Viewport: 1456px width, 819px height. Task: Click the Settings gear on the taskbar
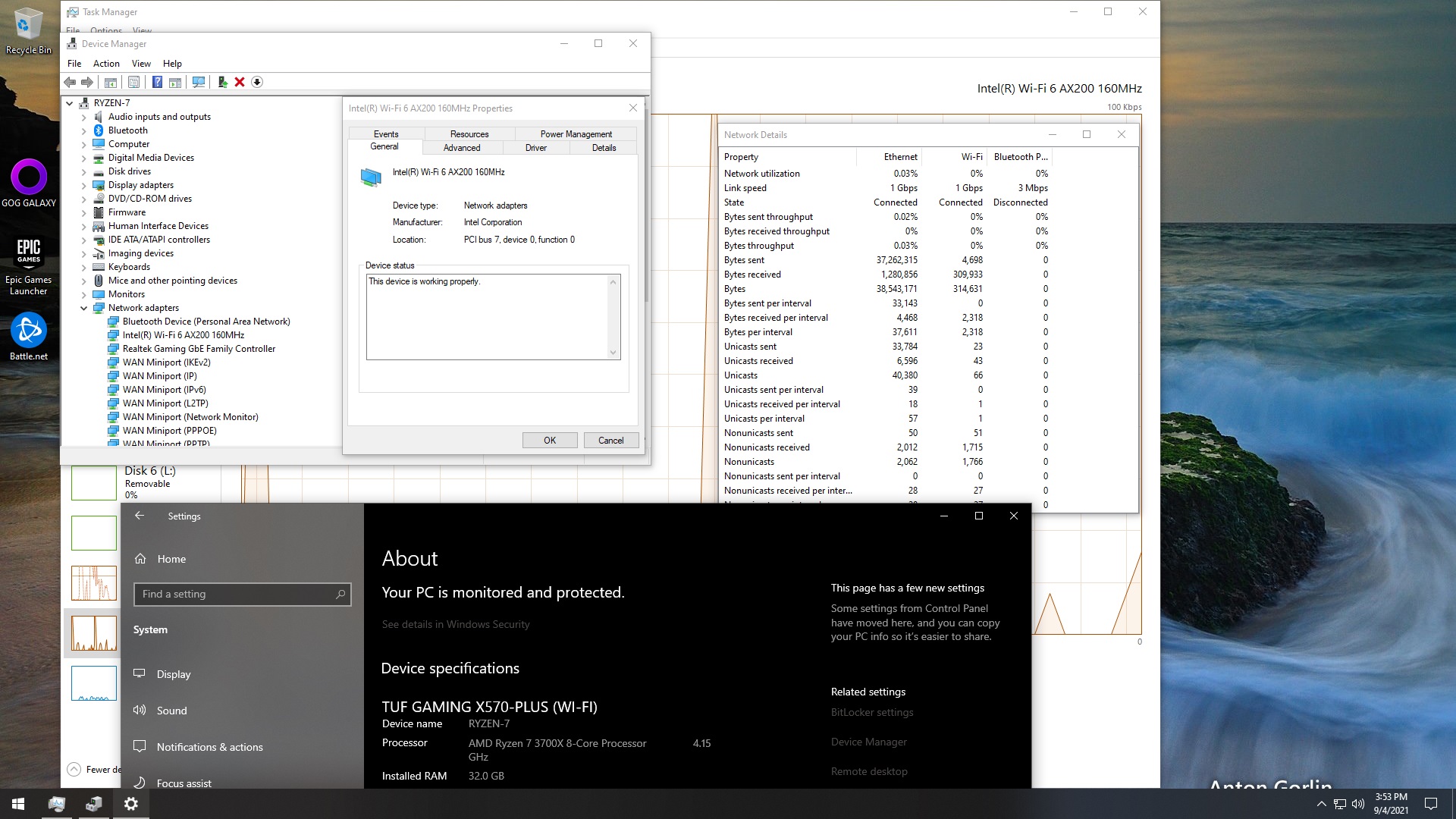click(131, 804)
